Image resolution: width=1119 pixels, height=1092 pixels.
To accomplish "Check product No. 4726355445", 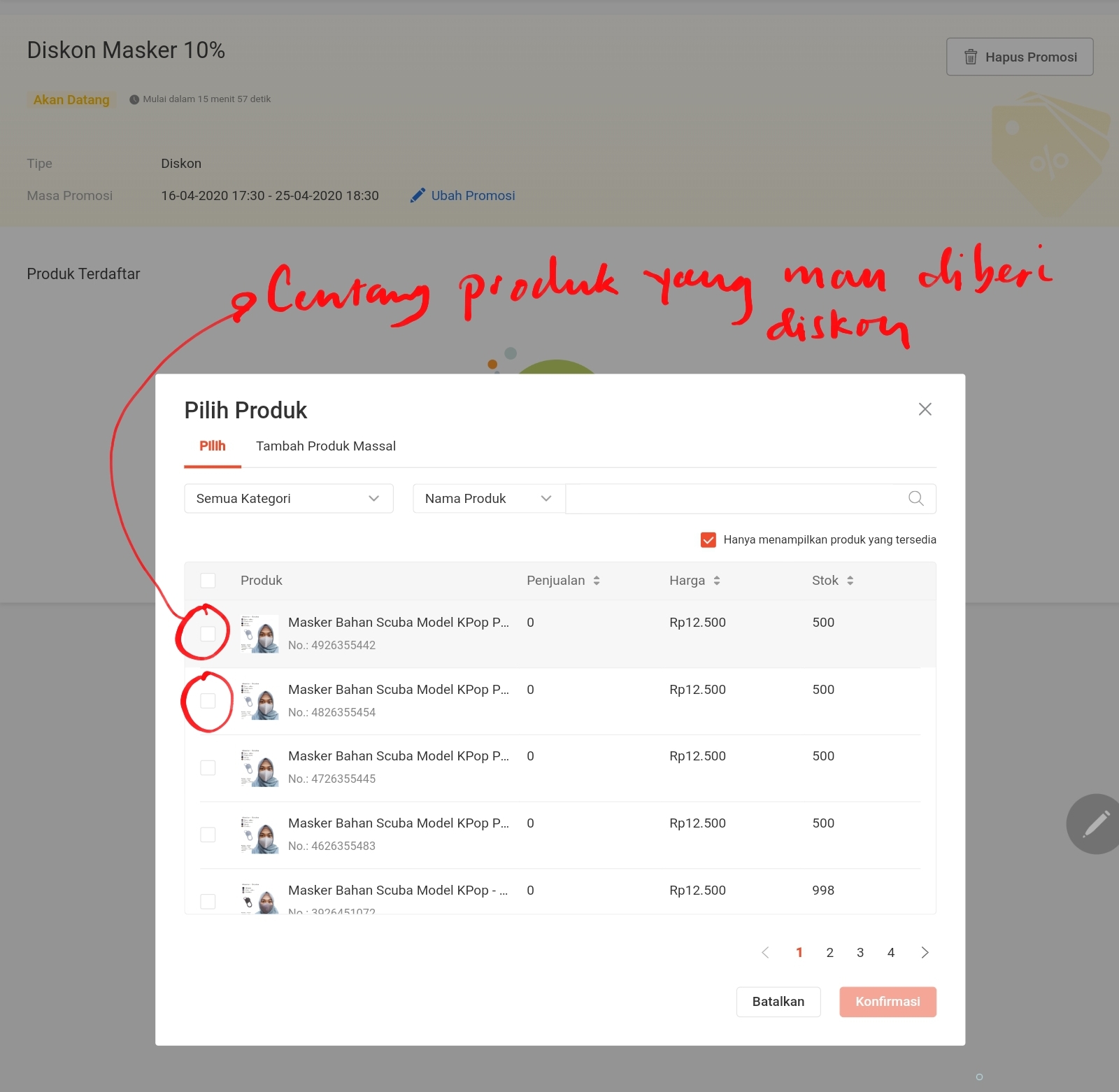I will 208,767.
